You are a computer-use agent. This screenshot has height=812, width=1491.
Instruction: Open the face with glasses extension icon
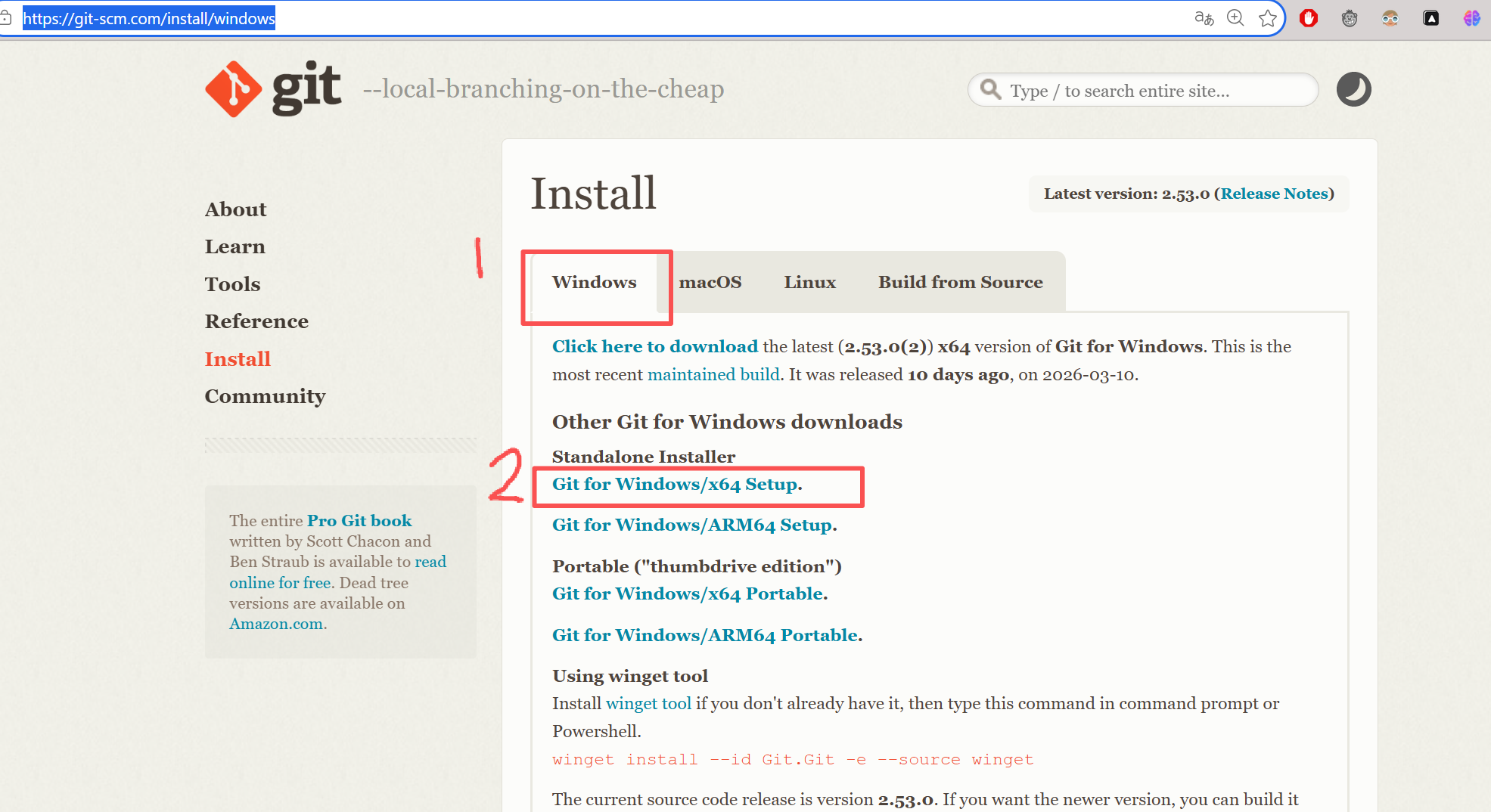(1390, 18)
